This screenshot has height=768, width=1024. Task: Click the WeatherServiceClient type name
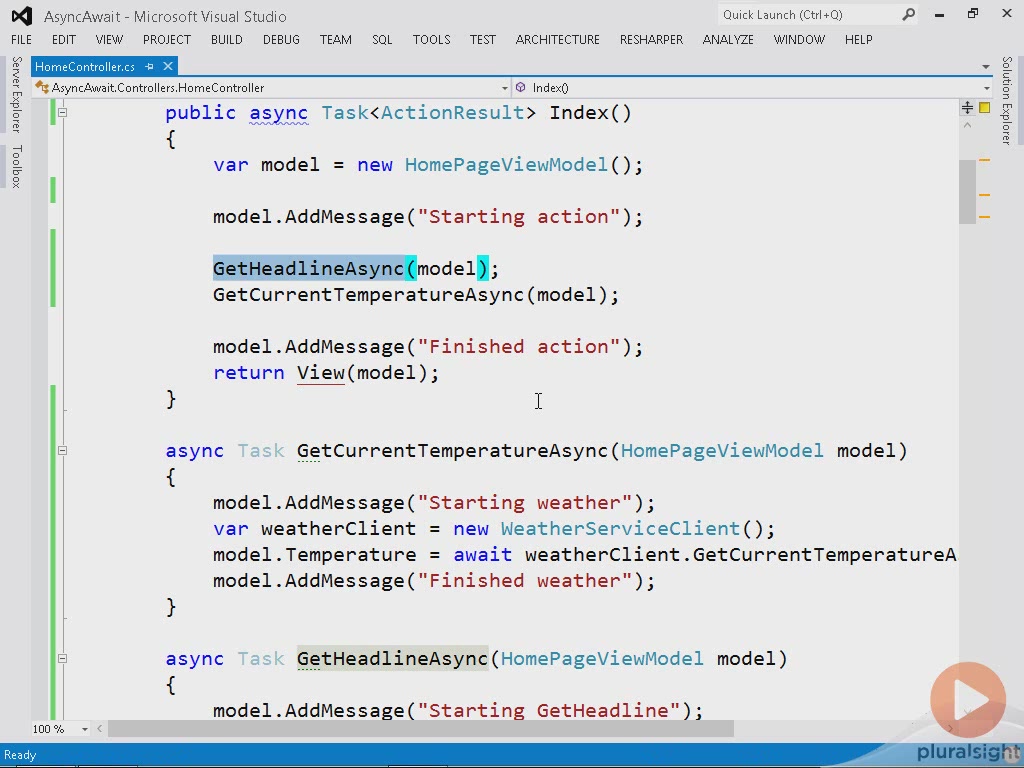coord(620,528)
